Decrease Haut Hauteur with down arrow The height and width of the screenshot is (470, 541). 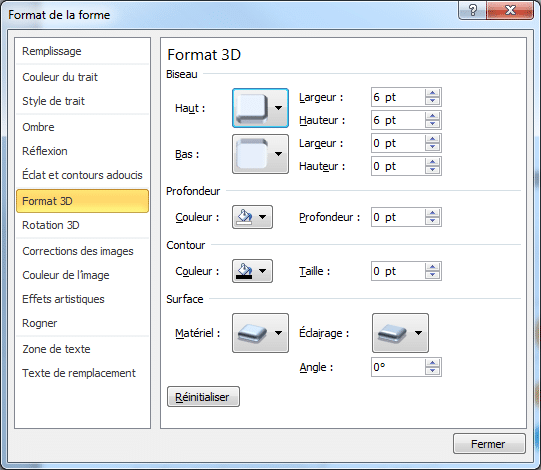pos(432,124)
